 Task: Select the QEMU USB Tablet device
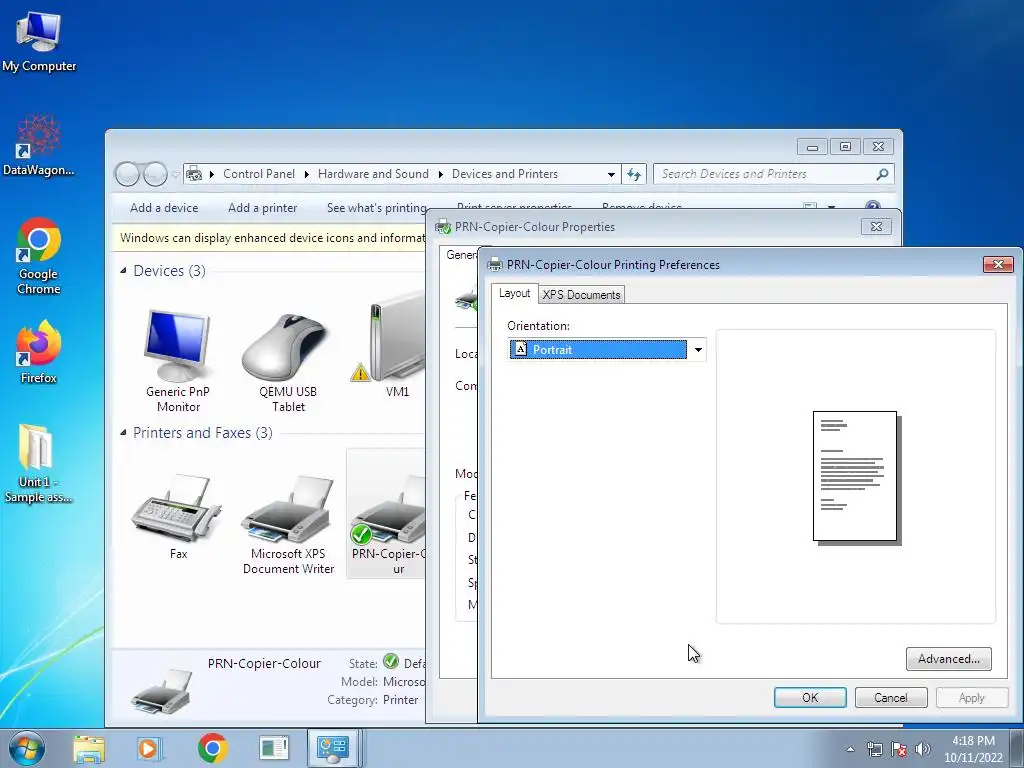point(288,360)
